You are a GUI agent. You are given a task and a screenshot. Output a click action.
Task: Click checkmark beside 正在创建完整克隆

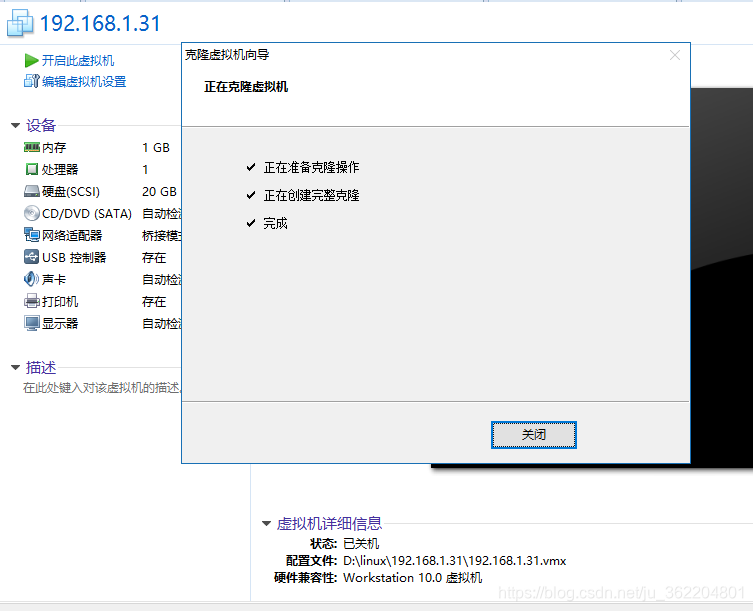251,195
